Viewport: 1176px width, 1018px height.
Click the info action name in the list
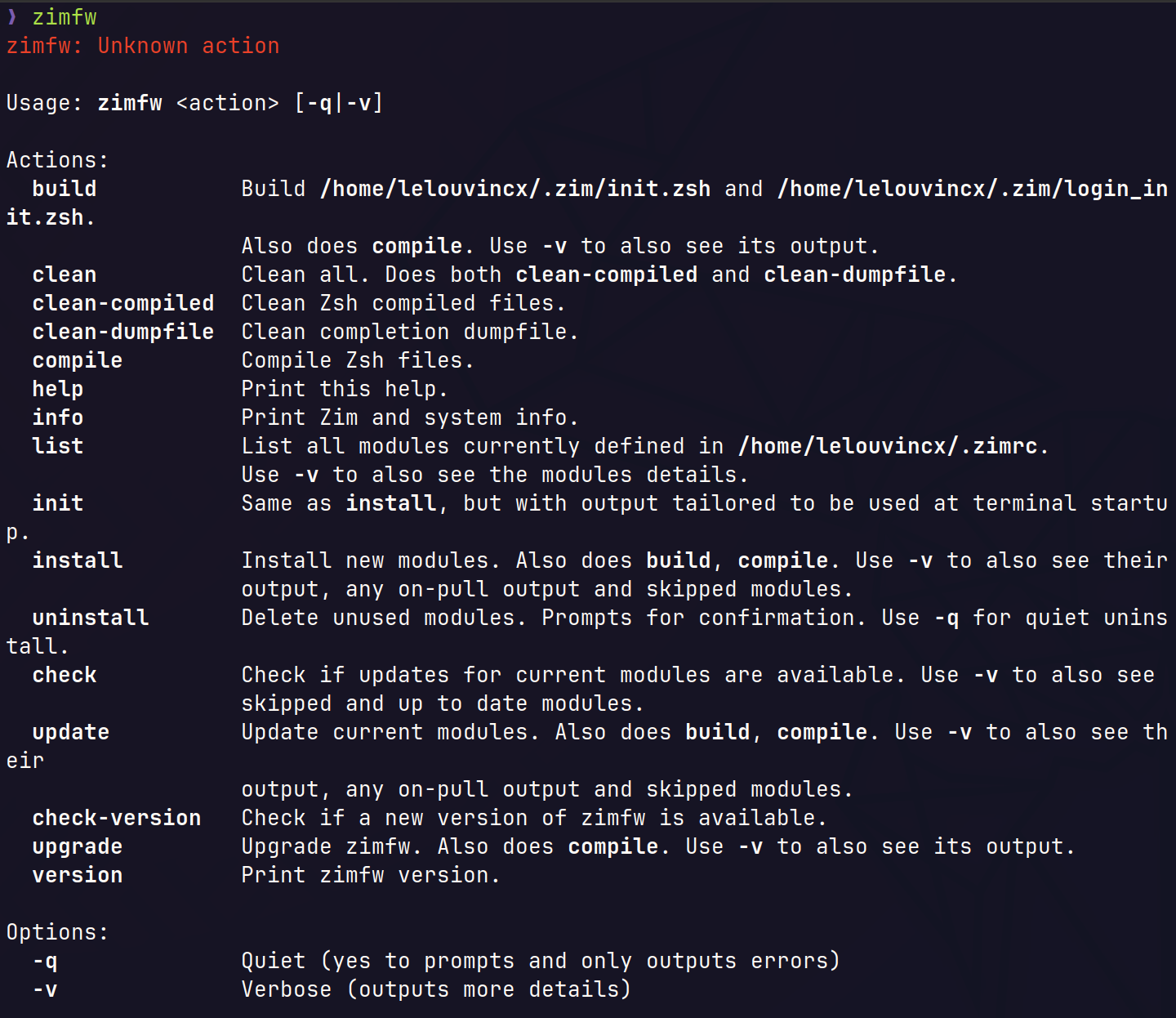point(57,417)
